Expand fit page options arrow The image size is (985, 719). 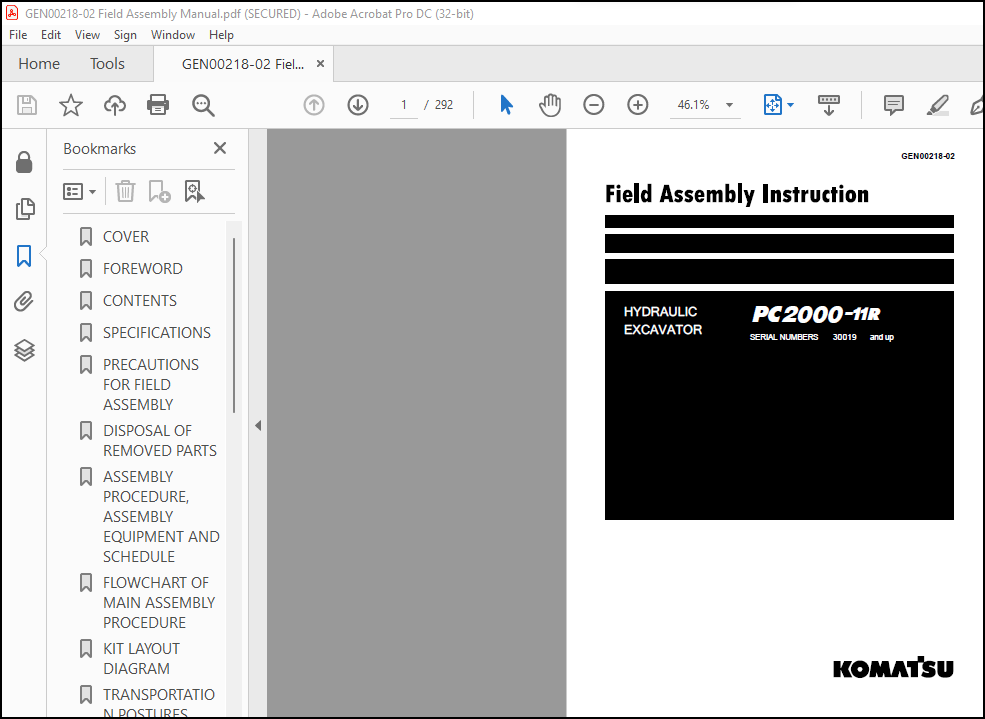[x=790, y=105]
